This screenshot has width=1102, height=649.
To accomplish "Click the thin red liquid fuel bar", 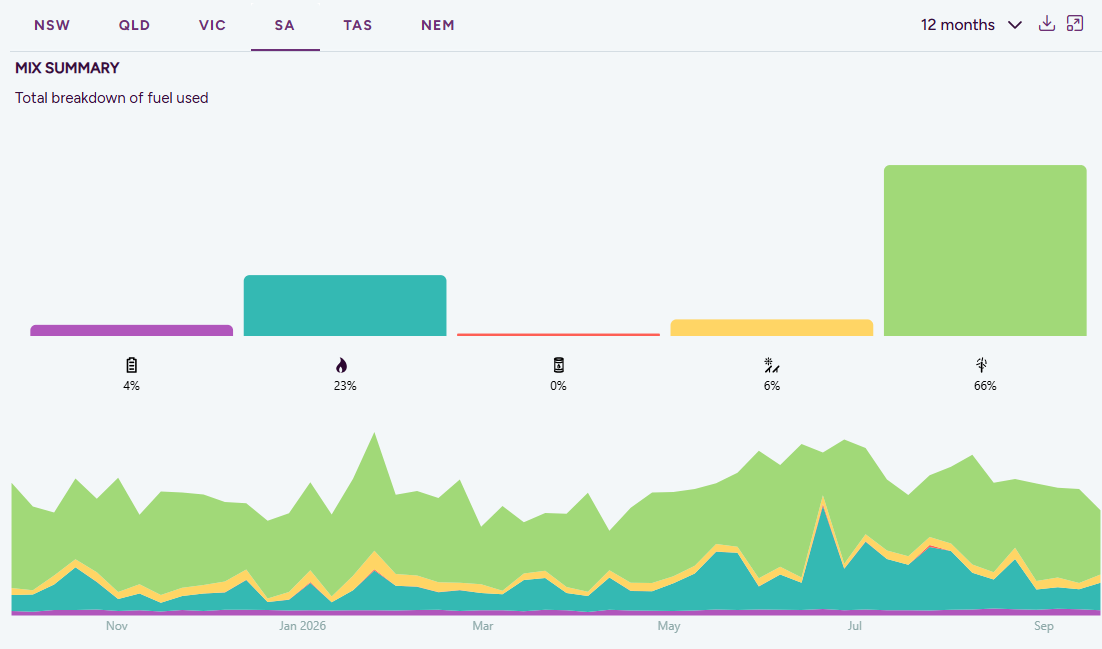I will click(559, 335).
